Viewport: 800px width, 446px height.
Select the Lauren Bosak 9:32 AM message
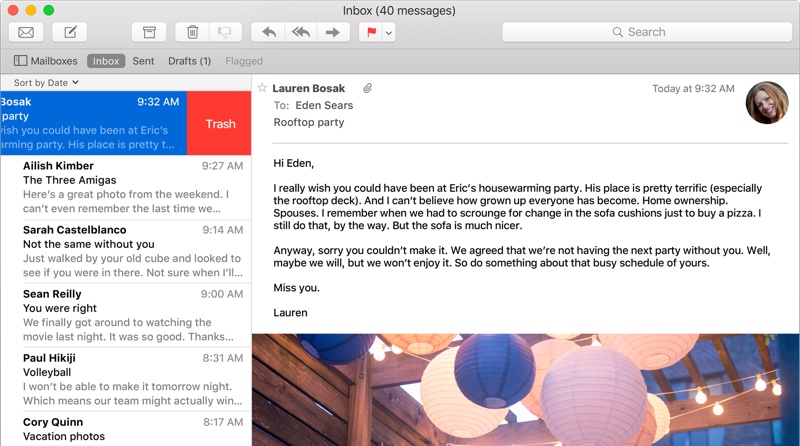[x=93, y=123]
